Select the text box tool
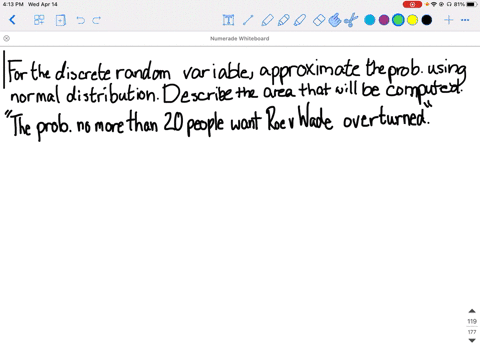Screen dimensions: 480x360 [x=228, y=20]
